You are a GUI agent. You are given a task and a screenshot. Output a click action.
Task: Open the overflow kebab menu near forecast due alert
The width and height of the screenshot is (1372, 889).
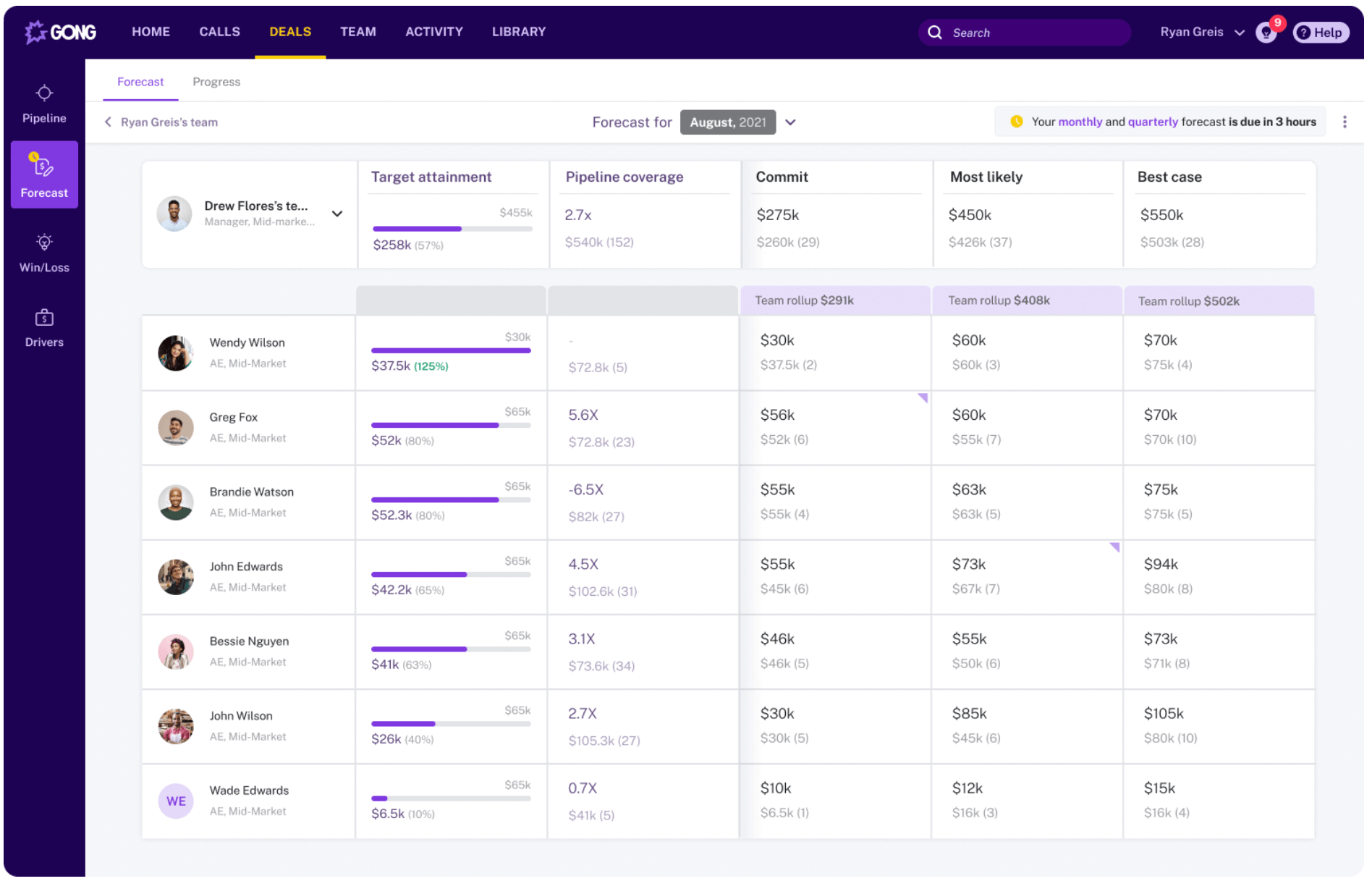point(1345,122)
